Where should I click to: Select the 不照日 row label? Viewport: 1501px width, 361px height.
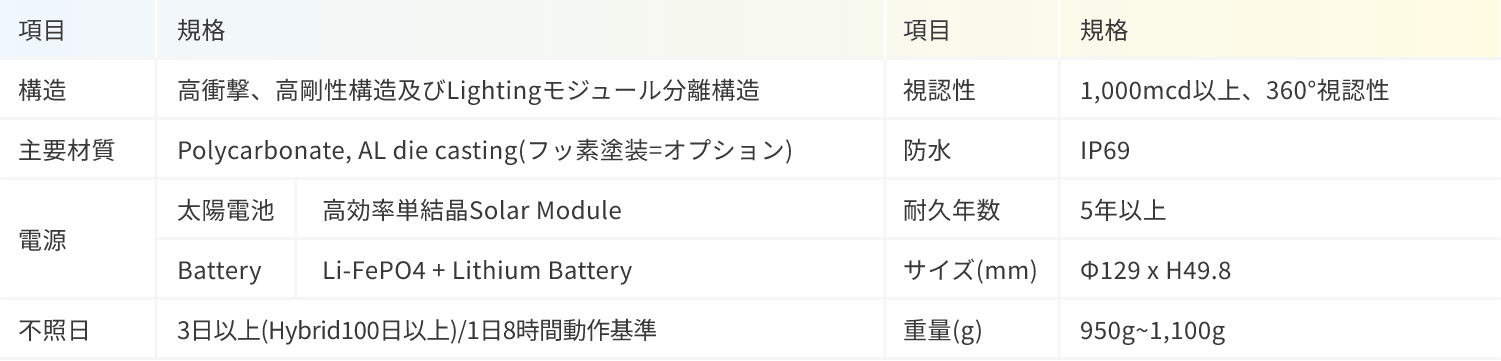(78, 329)
